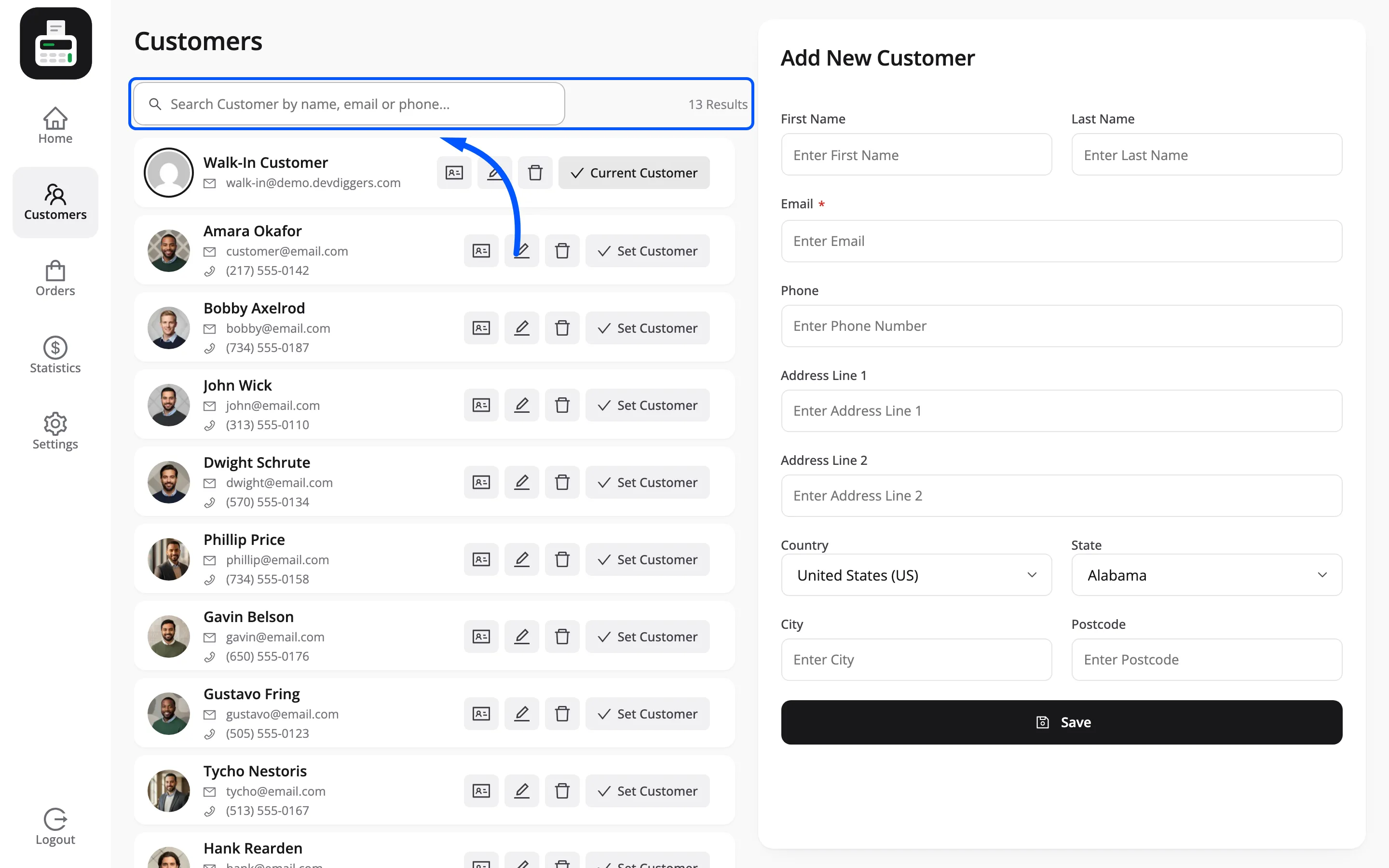Delete Amara Okafor with trash icon

pyautogui.click(x=562, y=251)
